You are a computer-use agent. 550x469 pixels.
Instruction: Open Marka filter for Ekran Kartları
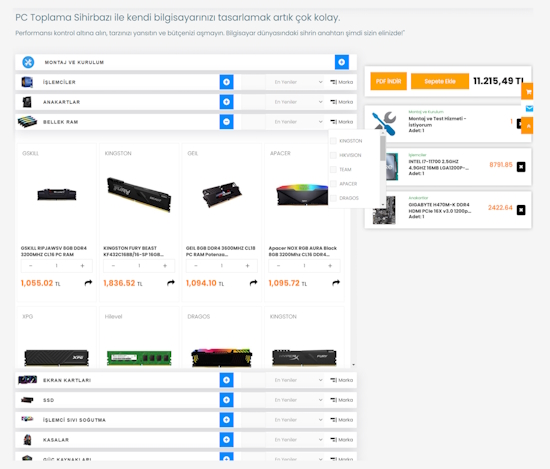342,380
